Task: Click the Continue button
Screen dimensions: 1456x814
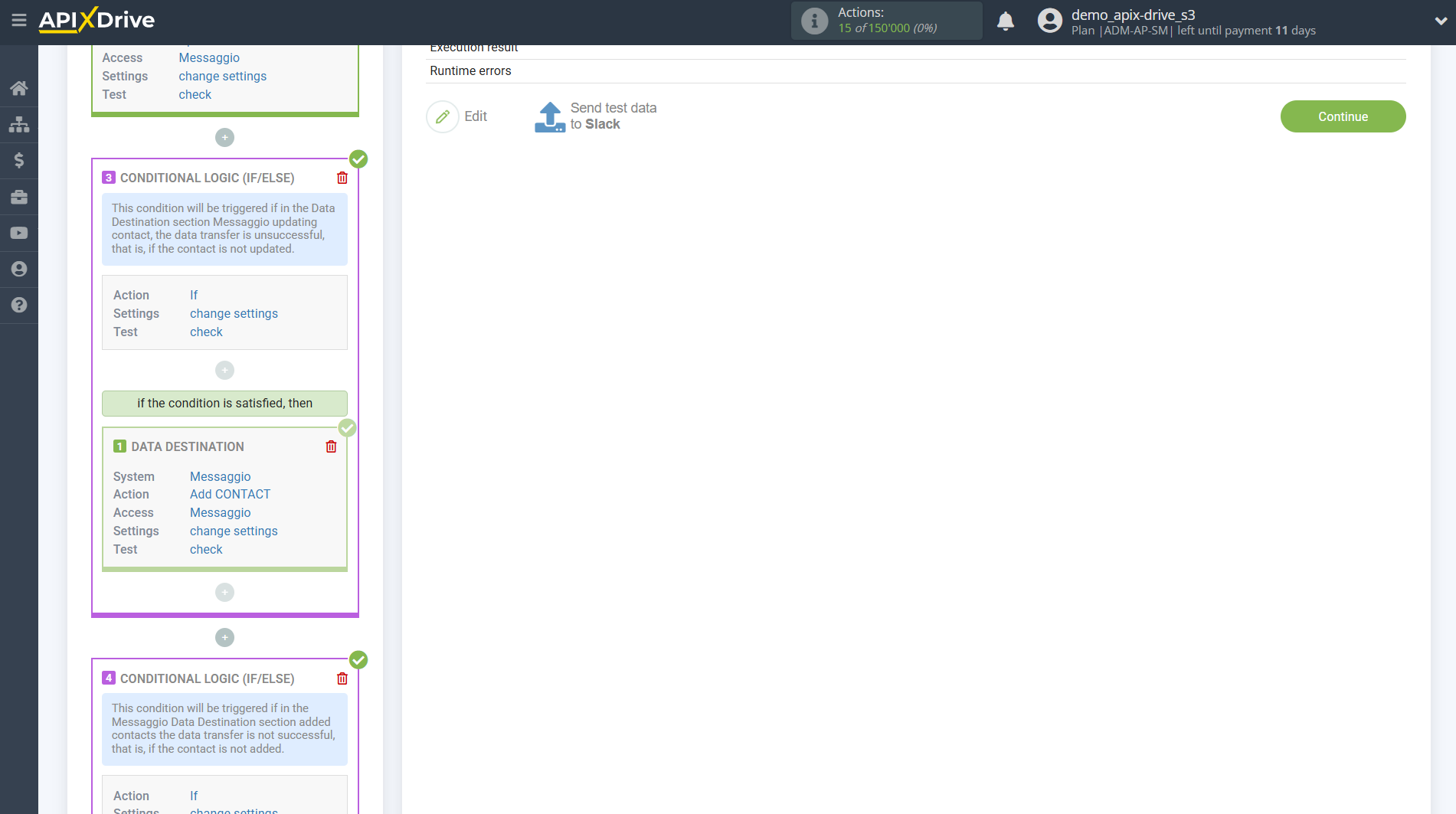Action: pyautogui.click(x=1343, y=116)
